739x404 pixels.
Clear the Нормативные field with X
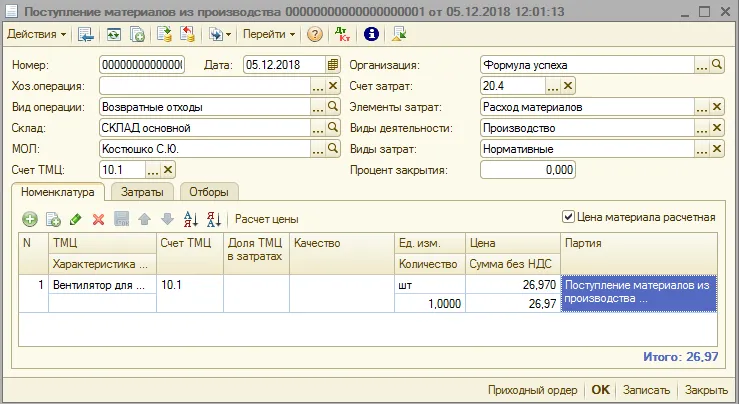pos(717,149)
